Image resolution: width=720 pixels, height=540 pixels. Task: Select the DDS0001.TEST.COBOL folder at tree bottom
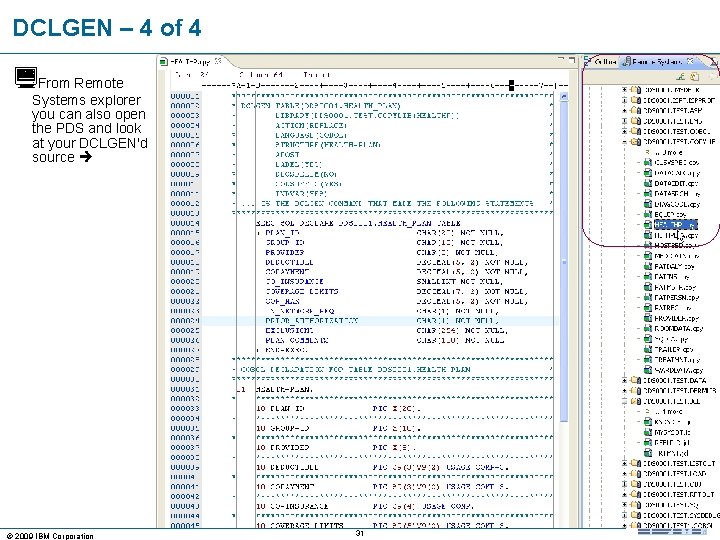pos(678,526)
